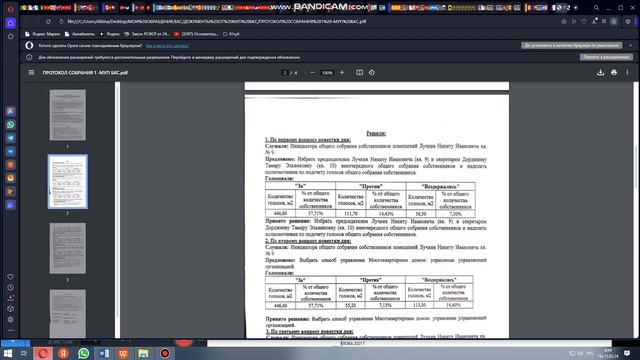Click the fit-to-page icon in PDF toolbar
This screenshot has width=640, height=360.
[x=359, y=73]
